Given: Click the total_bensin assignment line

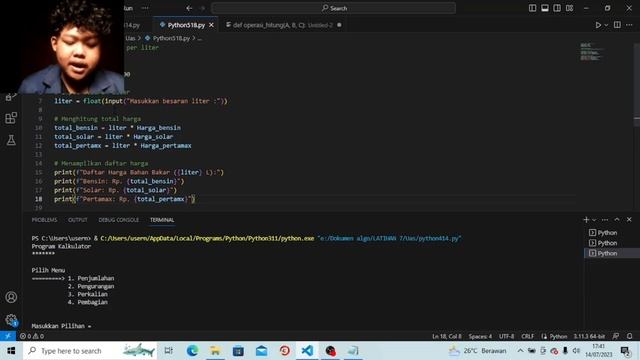Looking at the screenshot, I should click(117, 128).
